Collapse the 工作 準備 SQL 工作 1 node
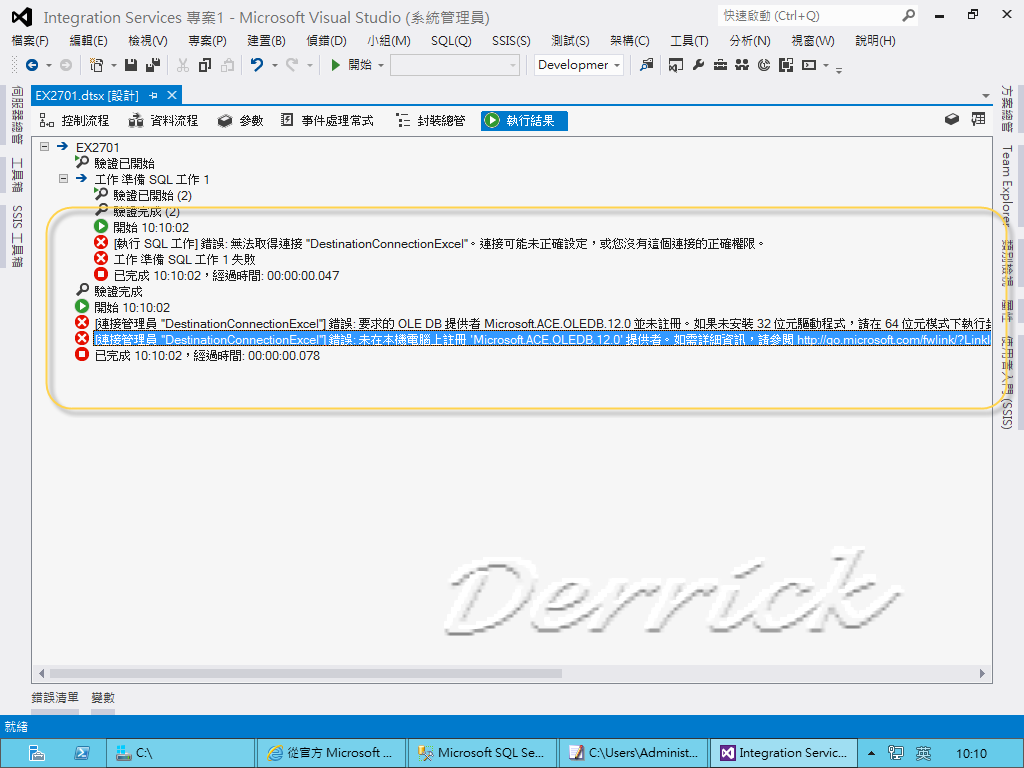Screen dimensions: 1024x768 click(63, 179)
